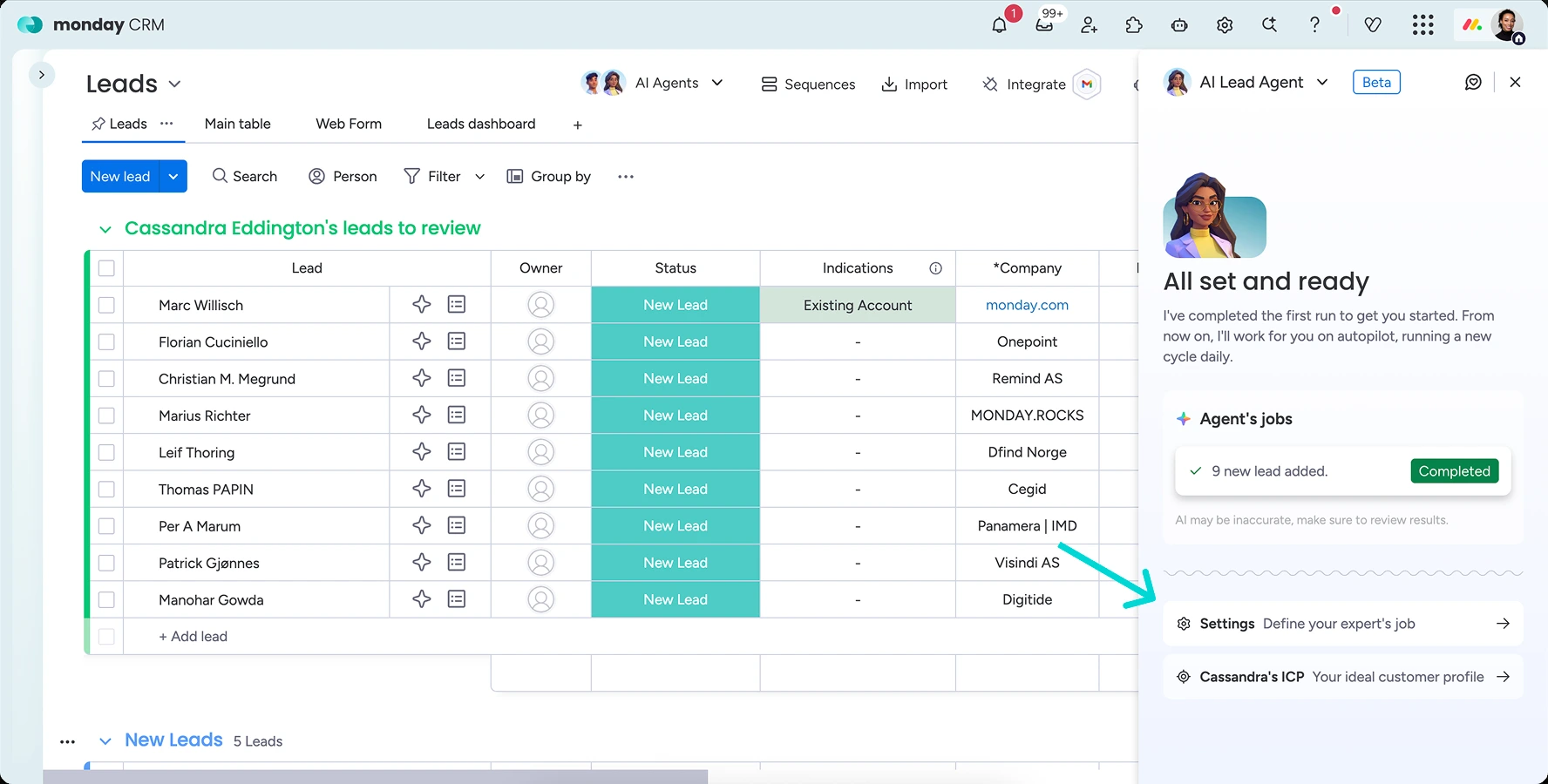The image size is (1548, 784).
Task: Open the feedback chat icon in agent panel
Action: tap(1473, 82)
